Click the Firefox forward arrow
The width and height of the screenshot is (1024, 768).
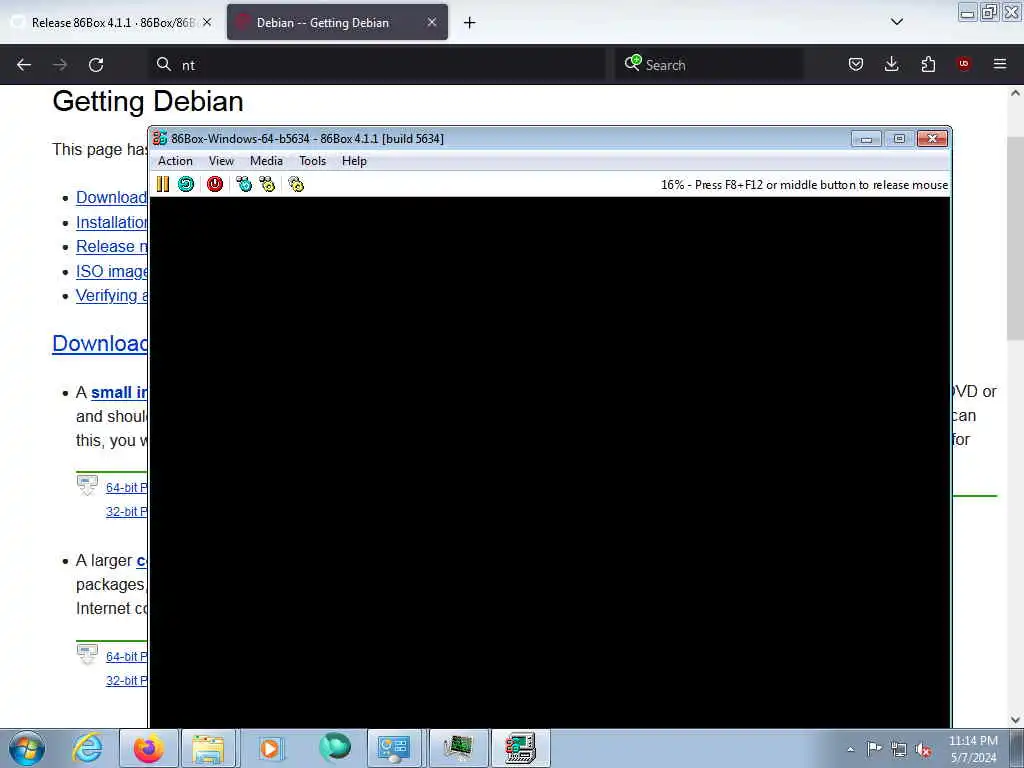60,65
